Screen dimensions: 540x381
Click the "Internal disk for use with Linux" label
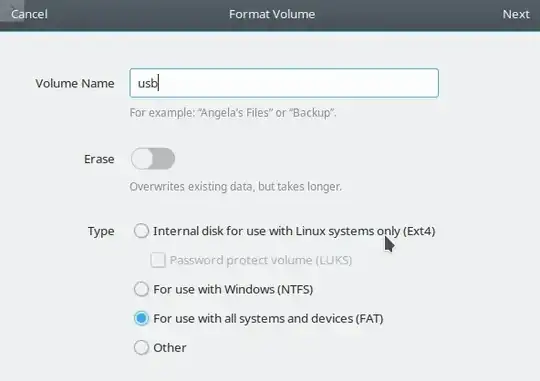pos(294,231)
